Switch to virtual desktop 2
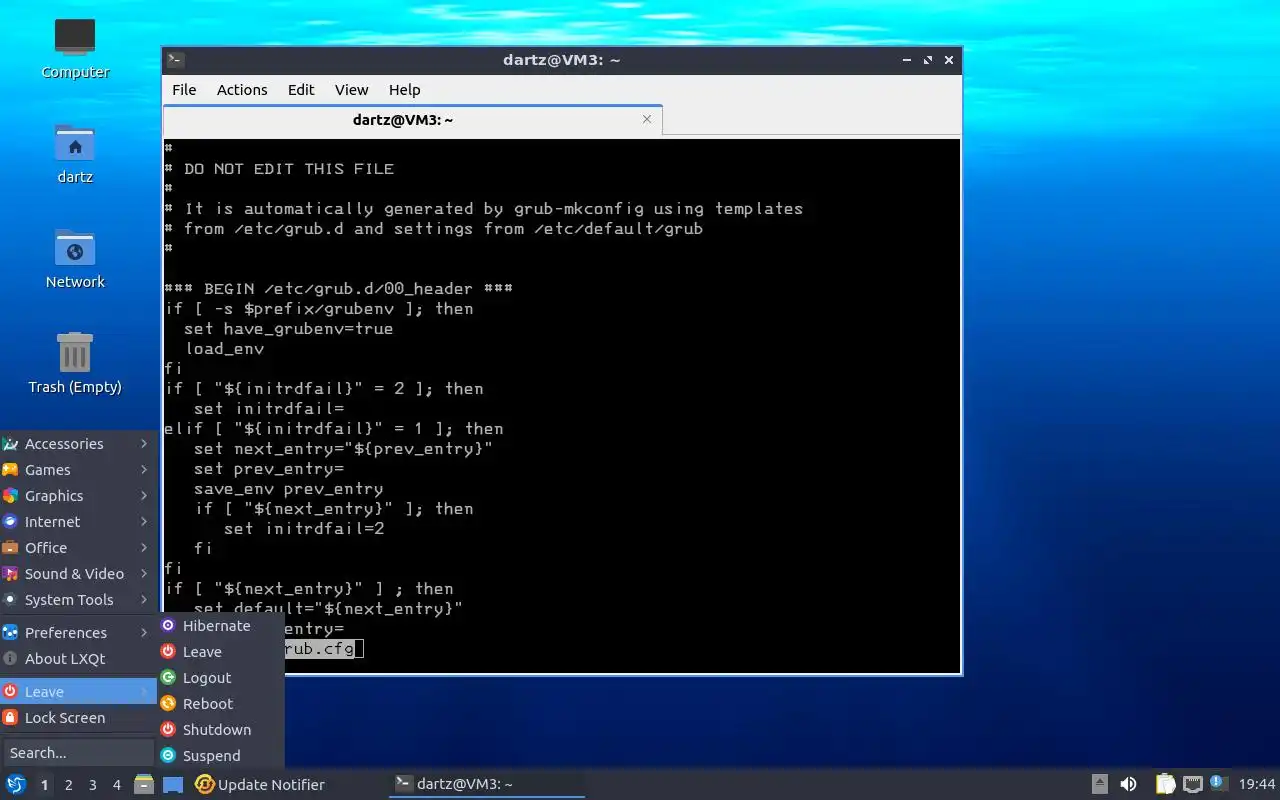 (x=68, y=785)
